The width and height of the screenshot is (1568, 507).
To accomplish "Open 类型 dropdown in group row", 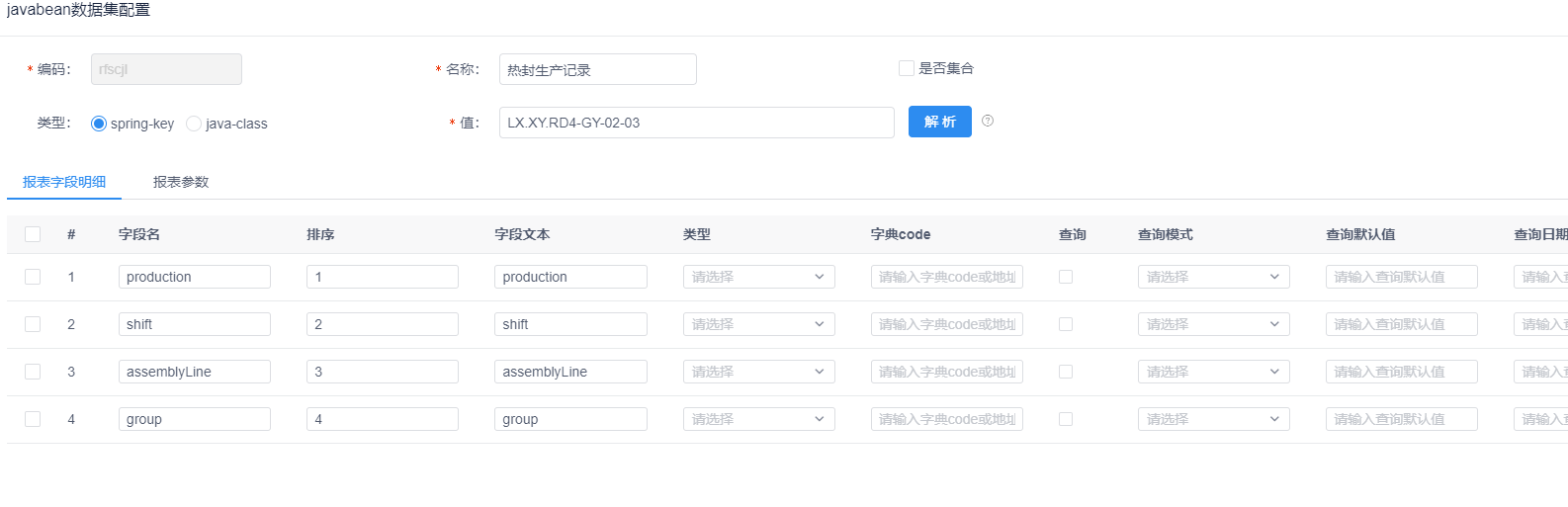I will 759,419.
